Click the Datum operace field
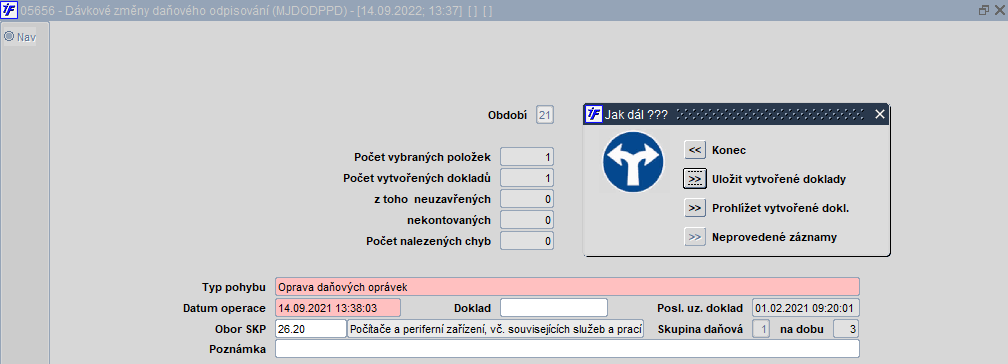Screen dimensions: 1008x364 338,308
